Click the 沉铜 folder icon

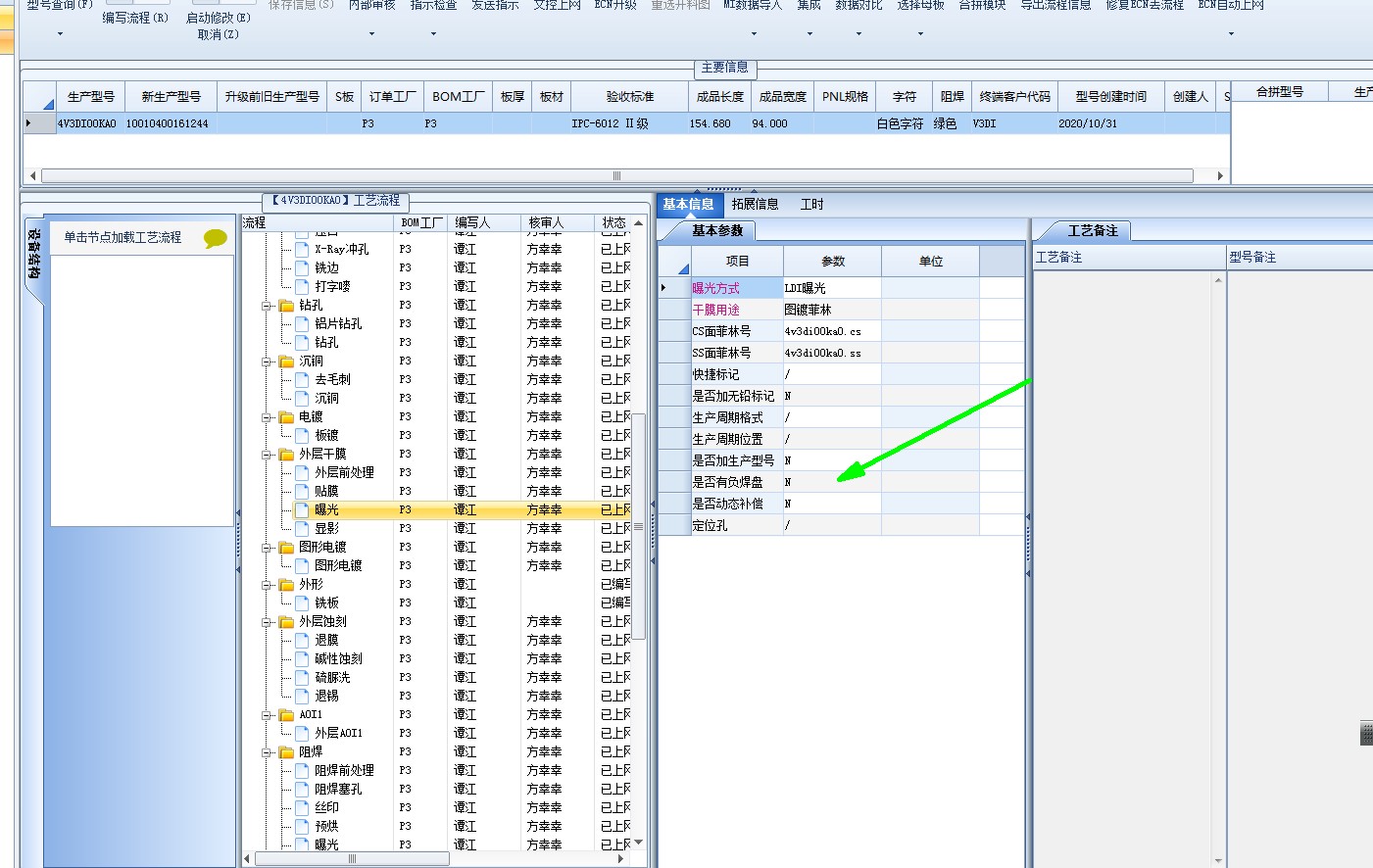287,362
